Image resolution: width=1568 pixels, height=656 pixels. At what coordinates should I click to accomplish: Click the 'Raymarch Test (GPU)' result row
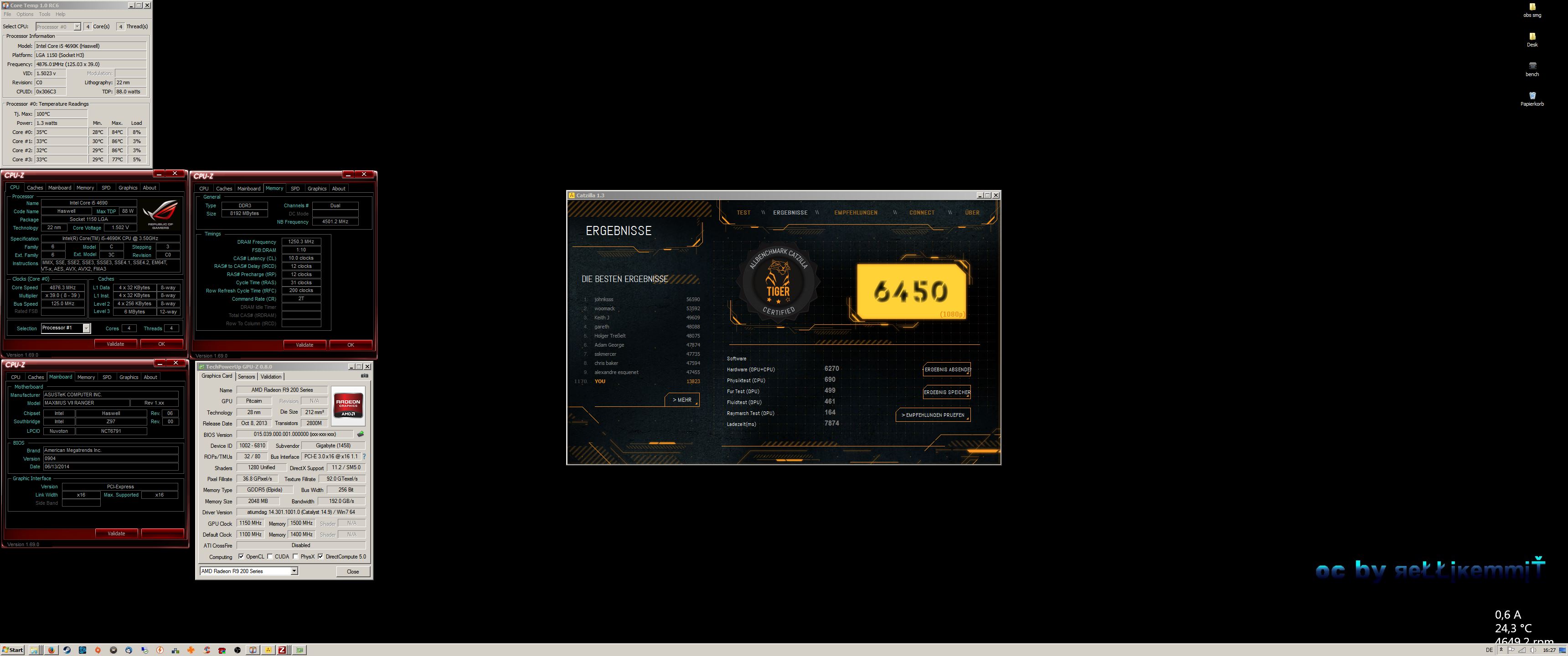[x=782, y=413]
